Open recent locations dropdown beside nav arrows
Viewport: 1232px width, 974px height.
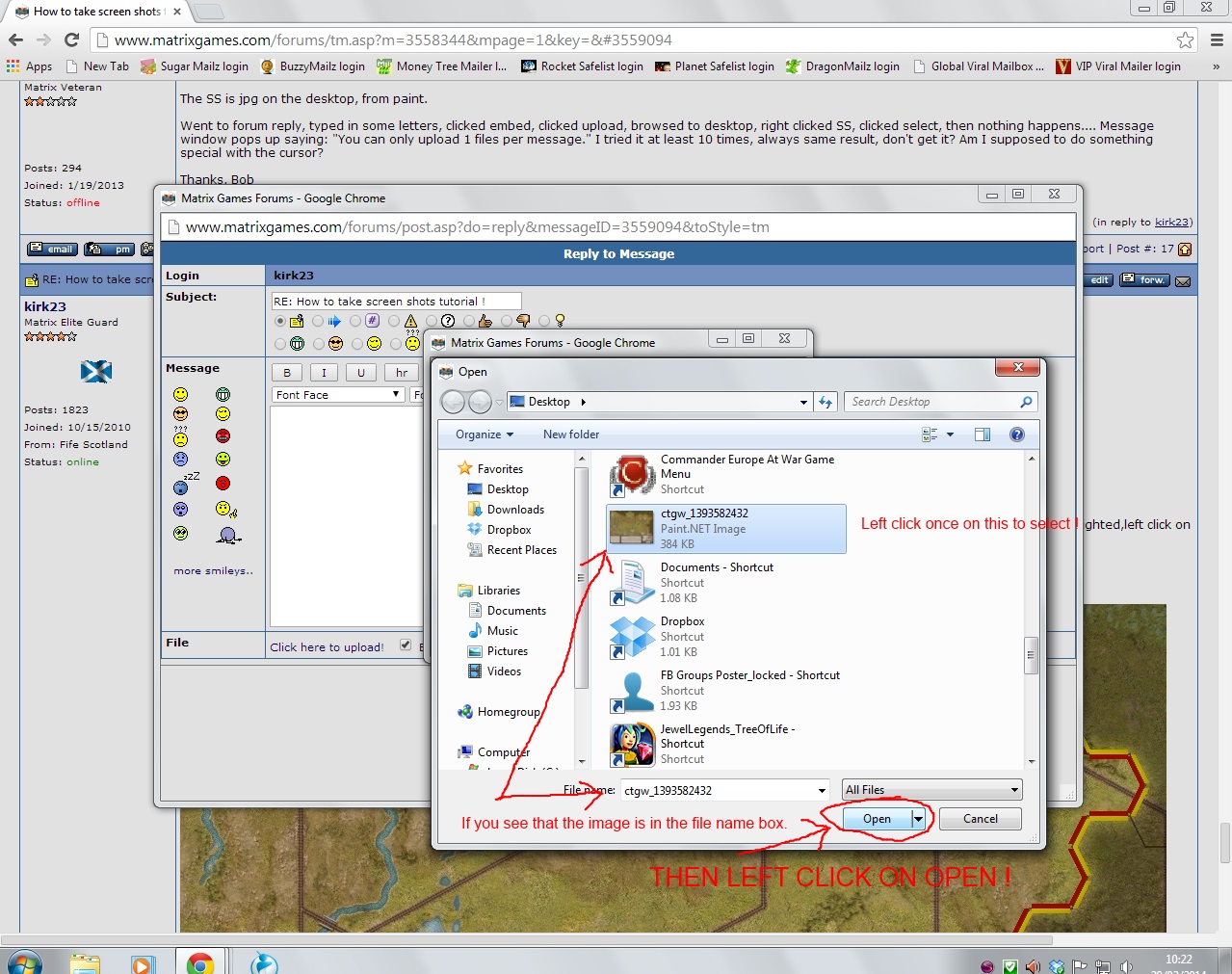[499, 403]
